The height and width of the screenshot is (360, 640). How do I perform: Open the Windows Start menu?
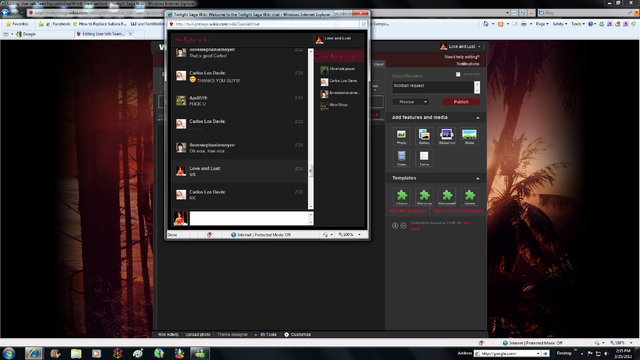9,353
